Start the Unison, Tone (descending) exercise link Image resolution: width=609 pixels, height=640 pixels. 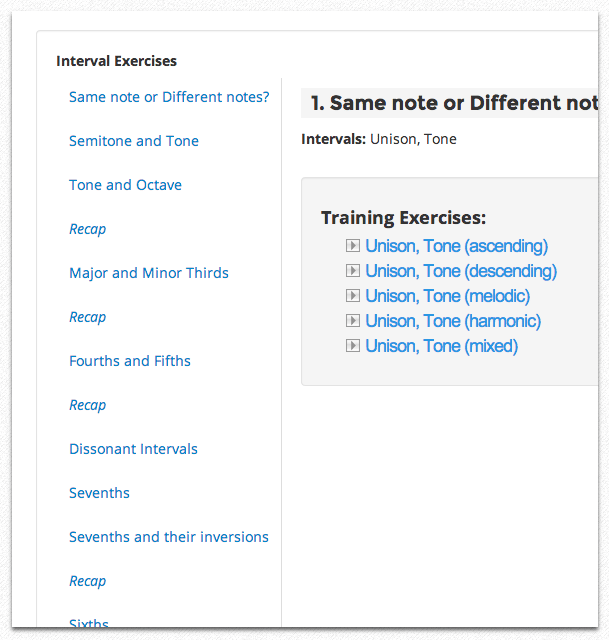461,271
